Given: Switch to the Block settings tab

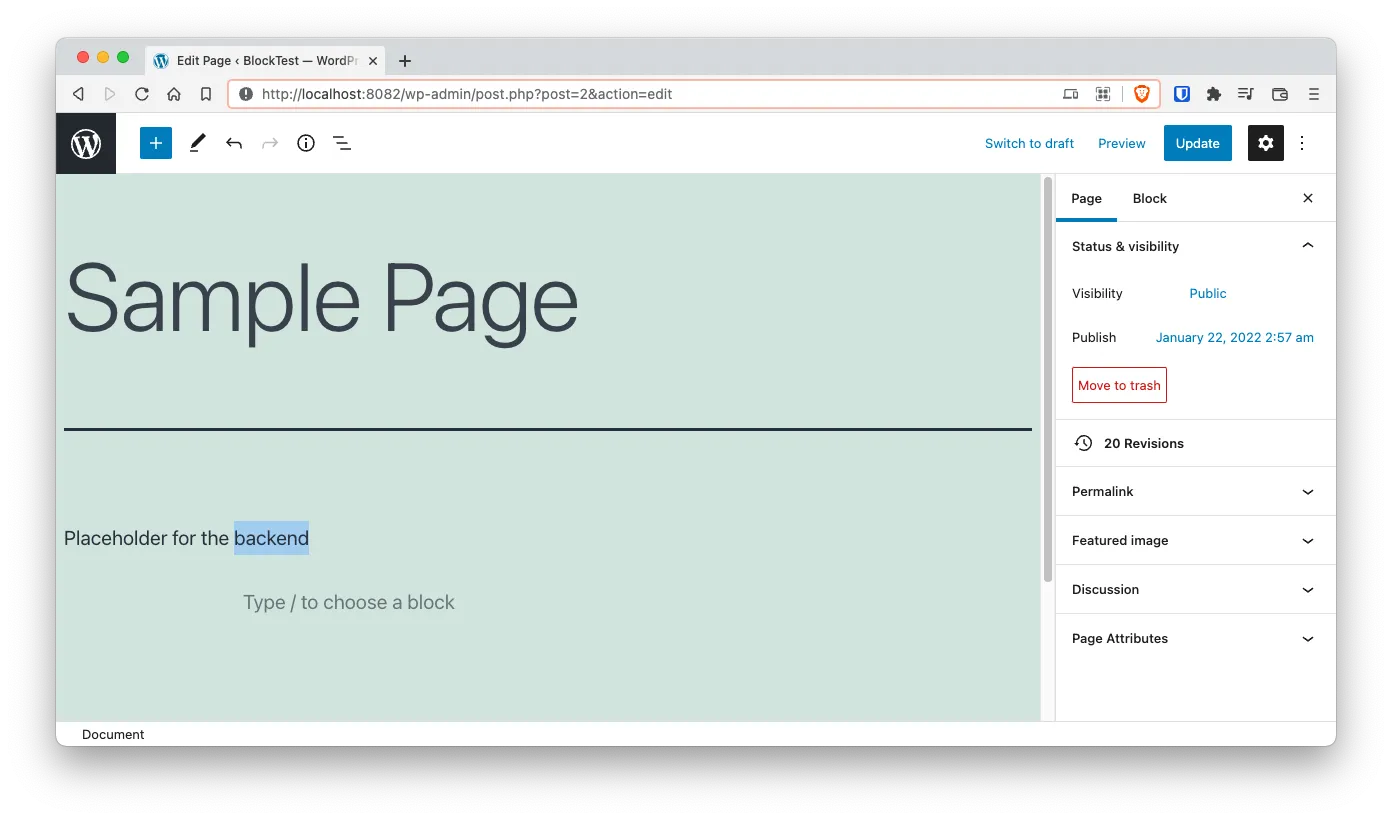Looking at the screenshot, I should (x=1150, y=198).
